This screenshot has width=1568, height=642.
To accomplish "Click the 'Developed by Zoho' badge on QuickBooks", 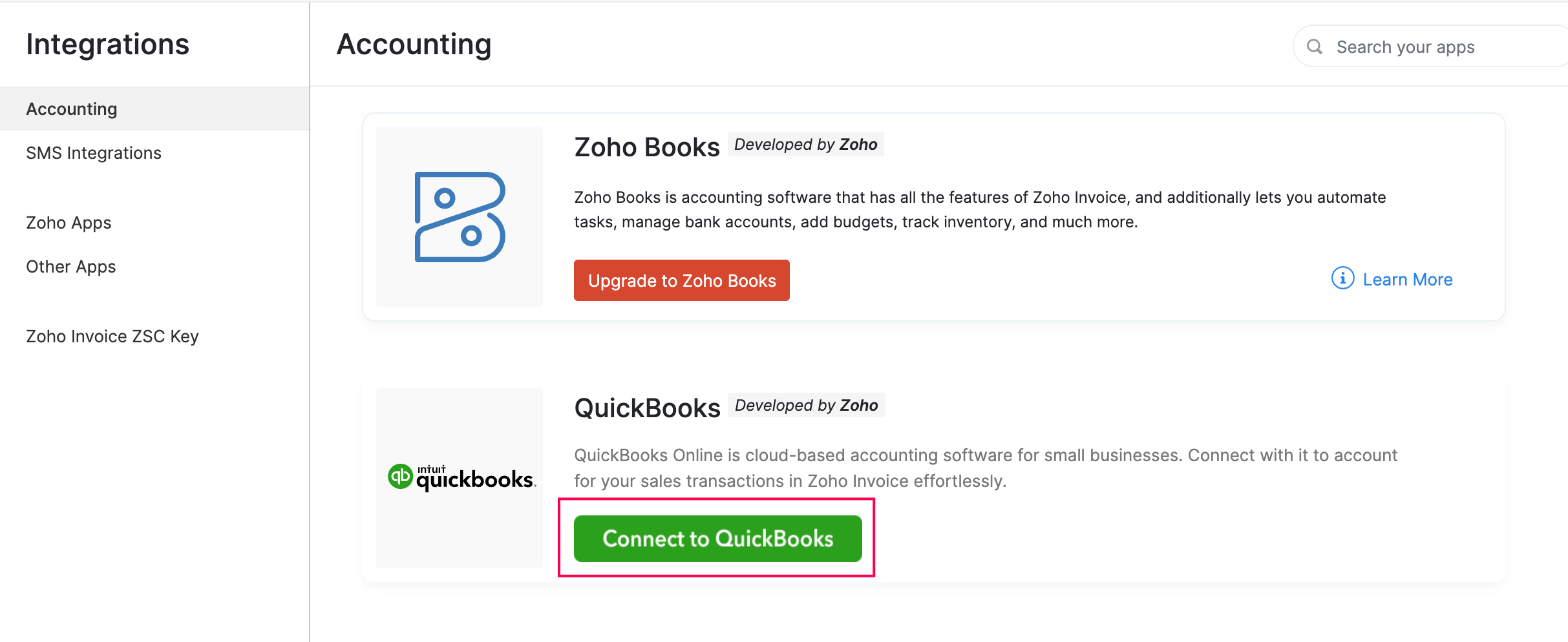I will tap(805, 405).
